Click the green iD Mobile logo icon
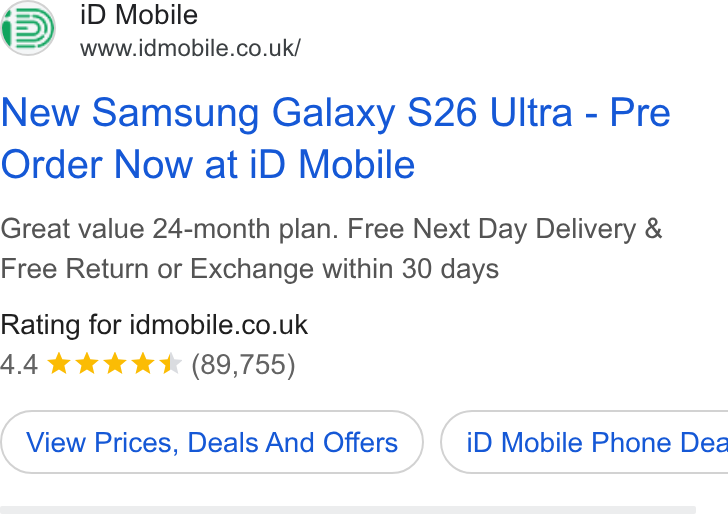The height and width of the screenshot is (514, 728). [x=28, y=28]
